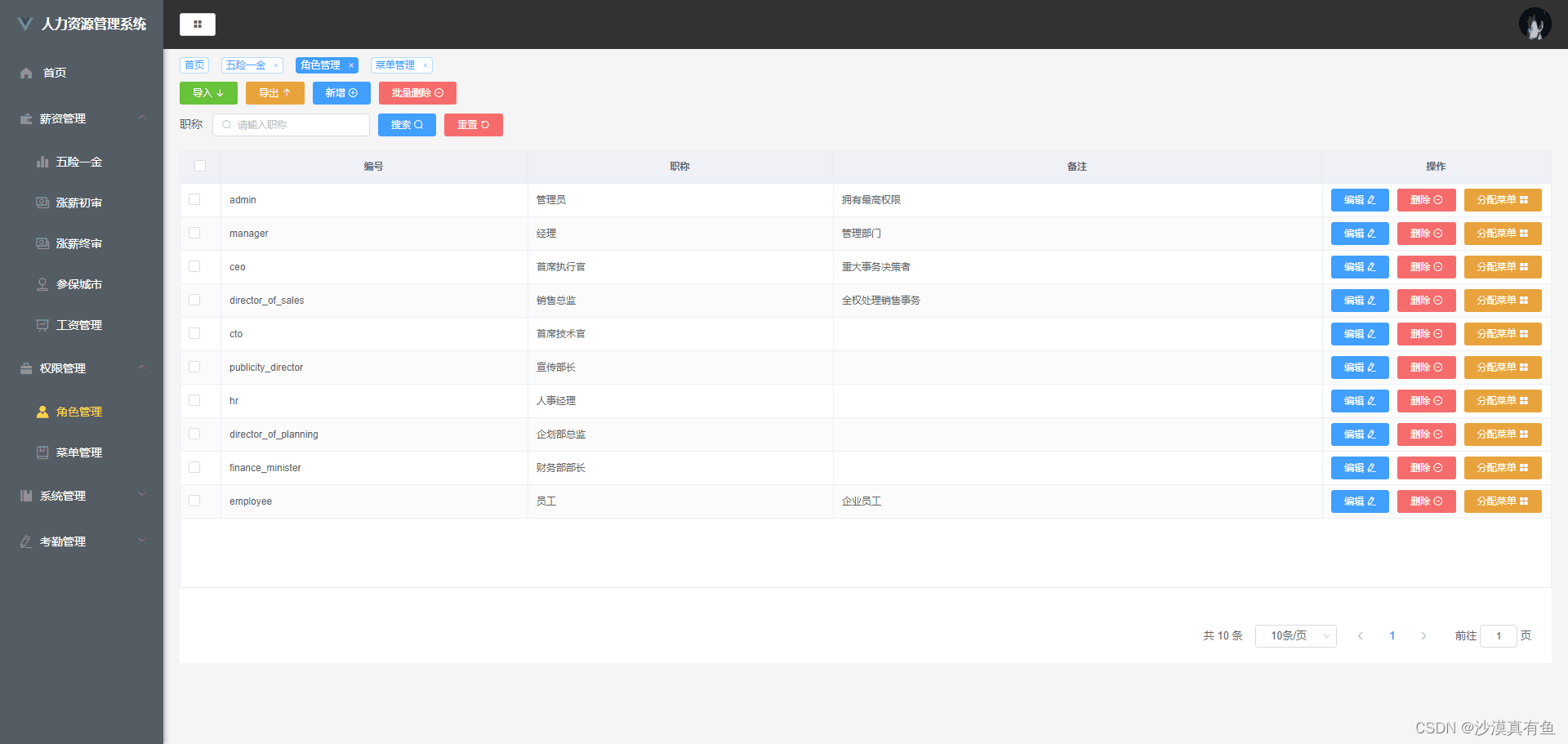
Task: Delete the publicity_director row
Action: click(1426, 368)
